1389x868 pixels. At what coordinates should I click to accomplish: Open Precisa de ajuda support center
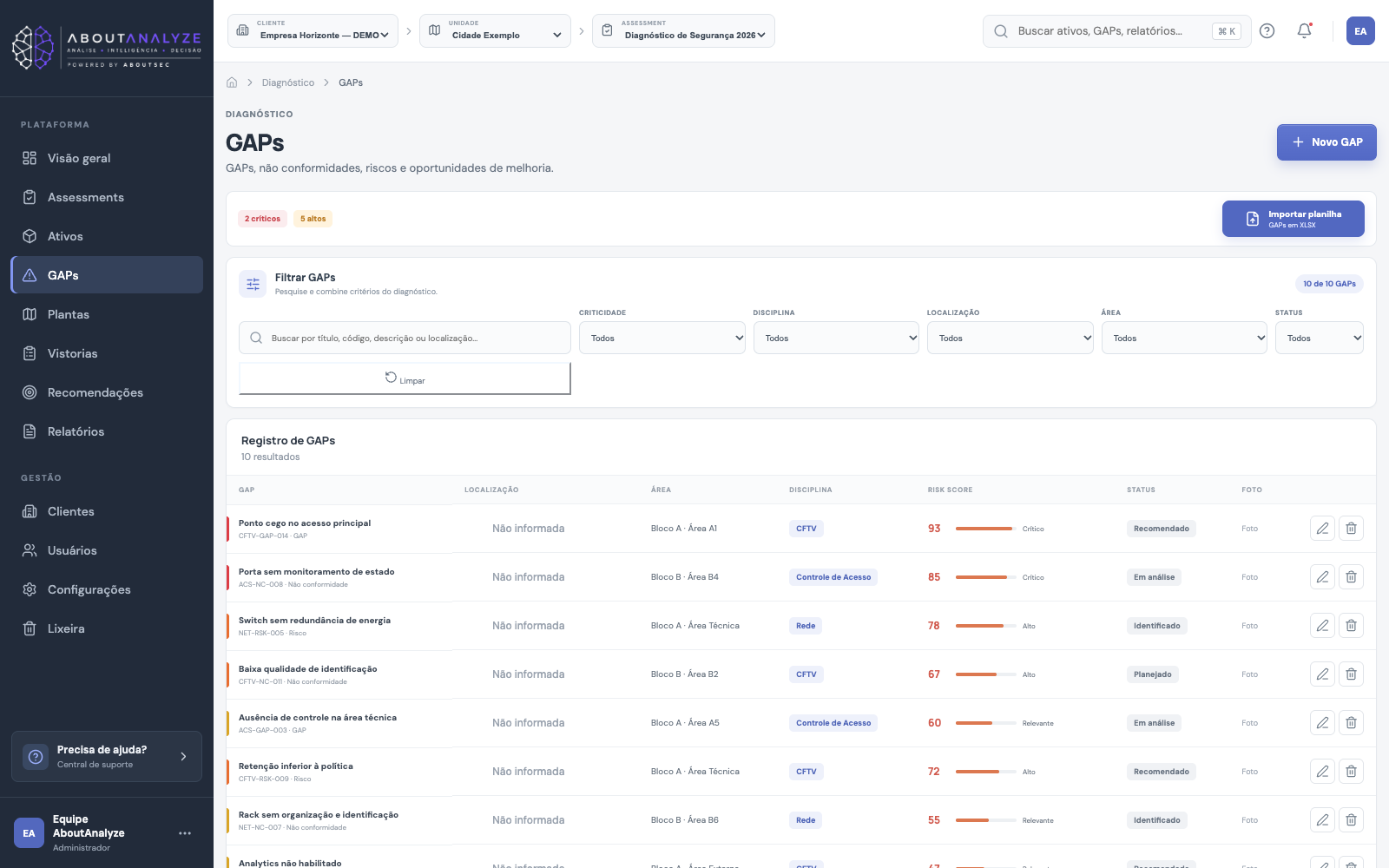click(x=107, y=756)
